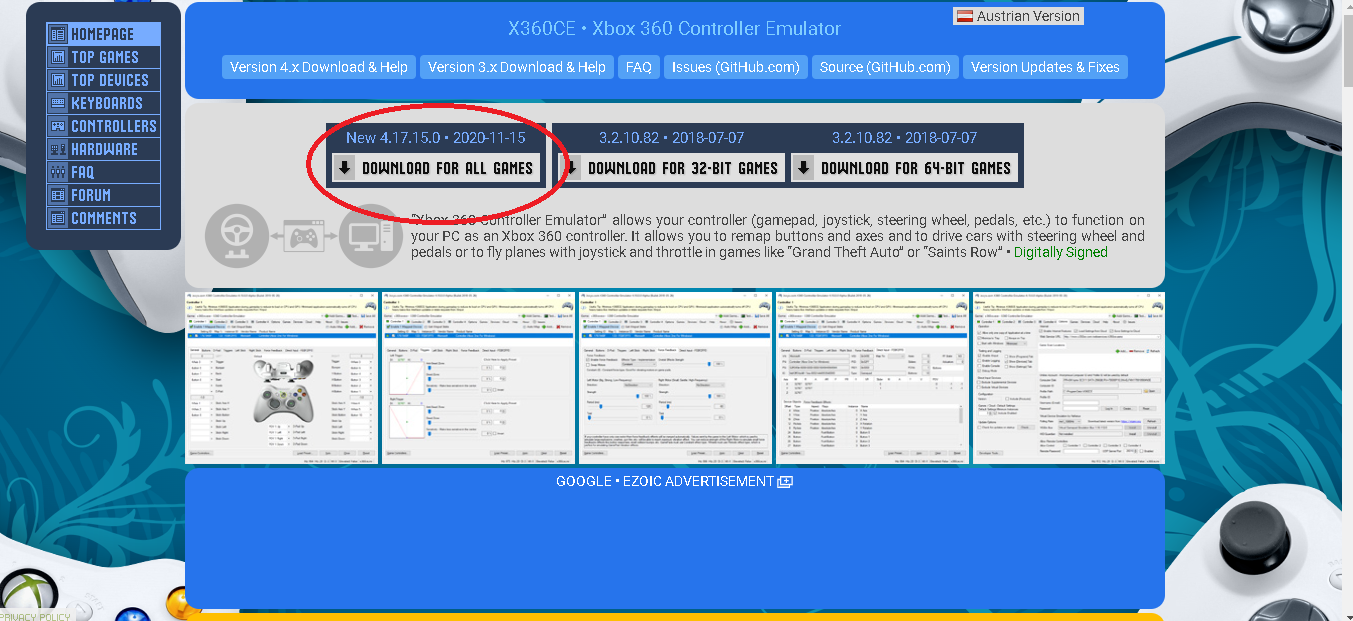The height and width of the screenshot is (621, 1353).
Task: Click the sidebar FAQ icon
Action: pyautogui.click(x=58, y=172)
